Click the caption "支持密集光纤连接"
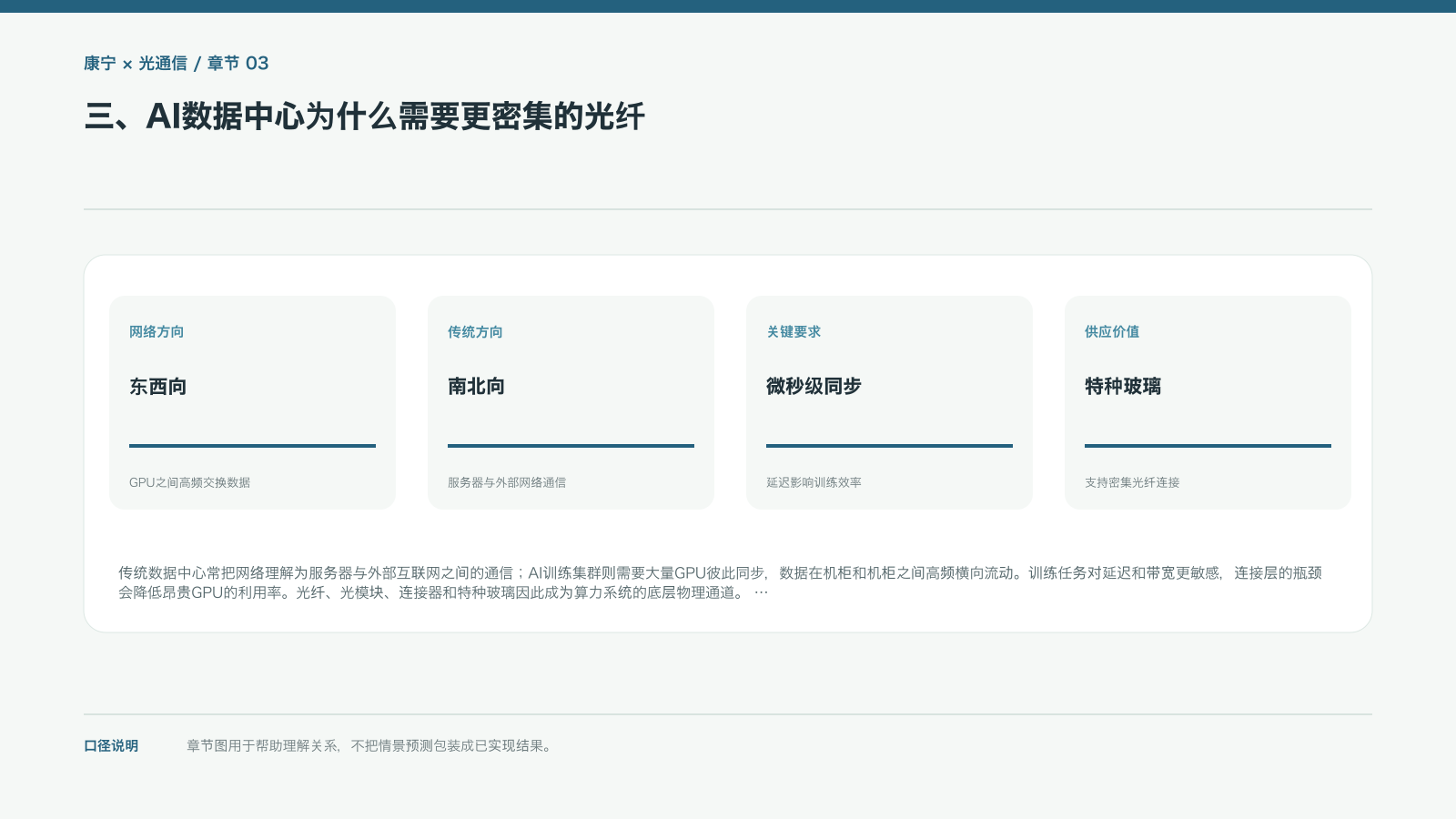This screenshot has height=819, width=1456. click(x=1132, y=482)
